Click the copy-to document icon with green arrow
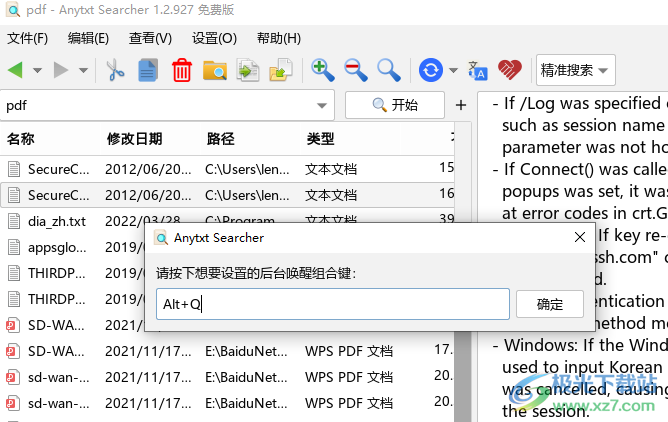 point(248,70)
